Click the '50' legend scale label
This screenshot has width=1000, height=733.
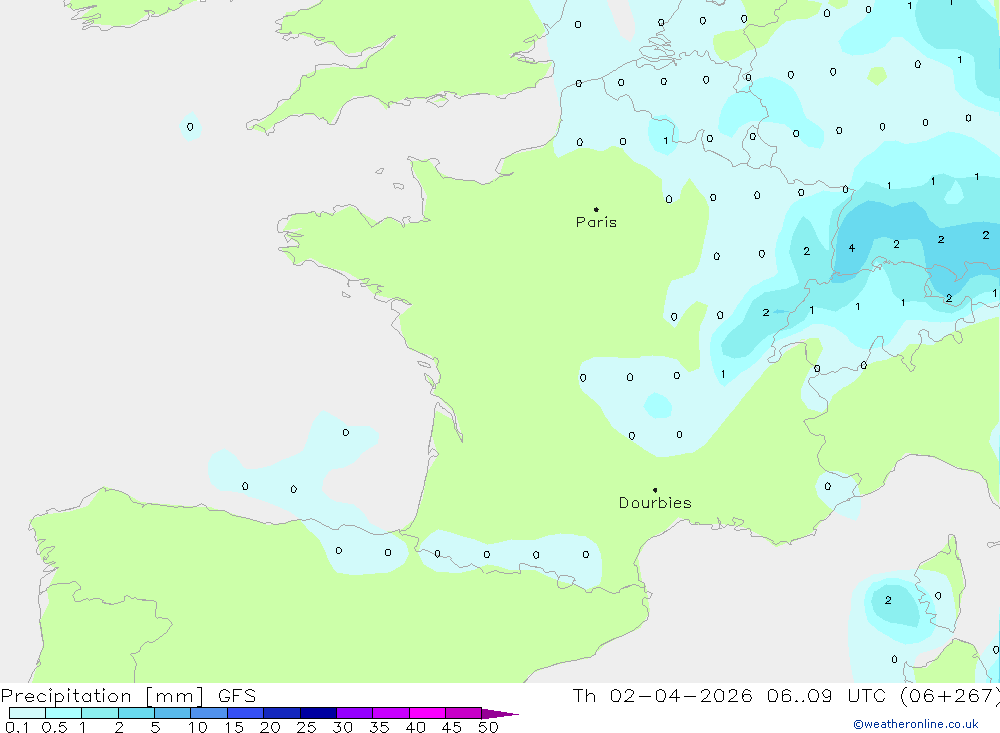tap(488, 727)
